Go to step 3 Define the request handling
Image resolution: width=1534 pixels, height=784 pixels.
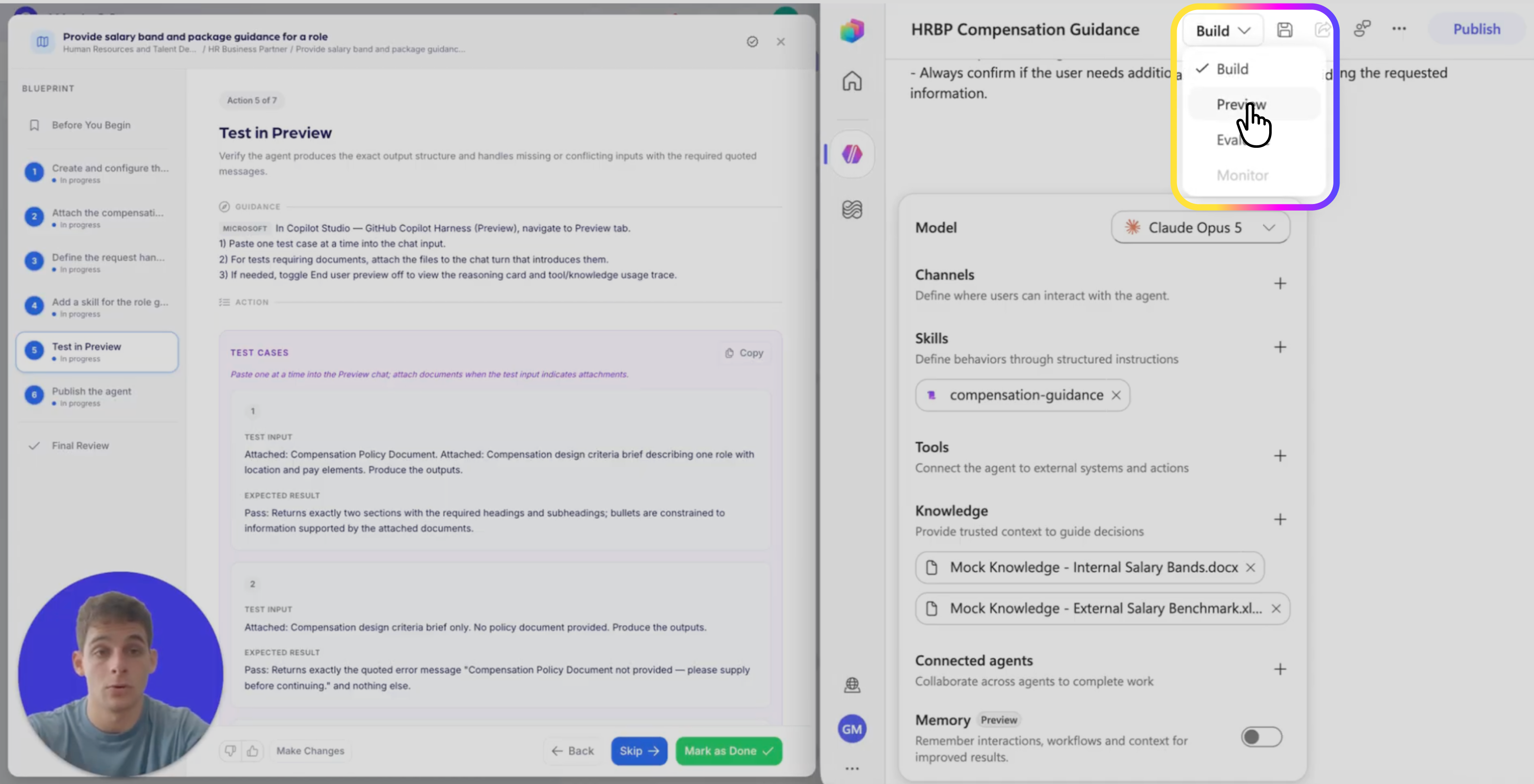97,262
